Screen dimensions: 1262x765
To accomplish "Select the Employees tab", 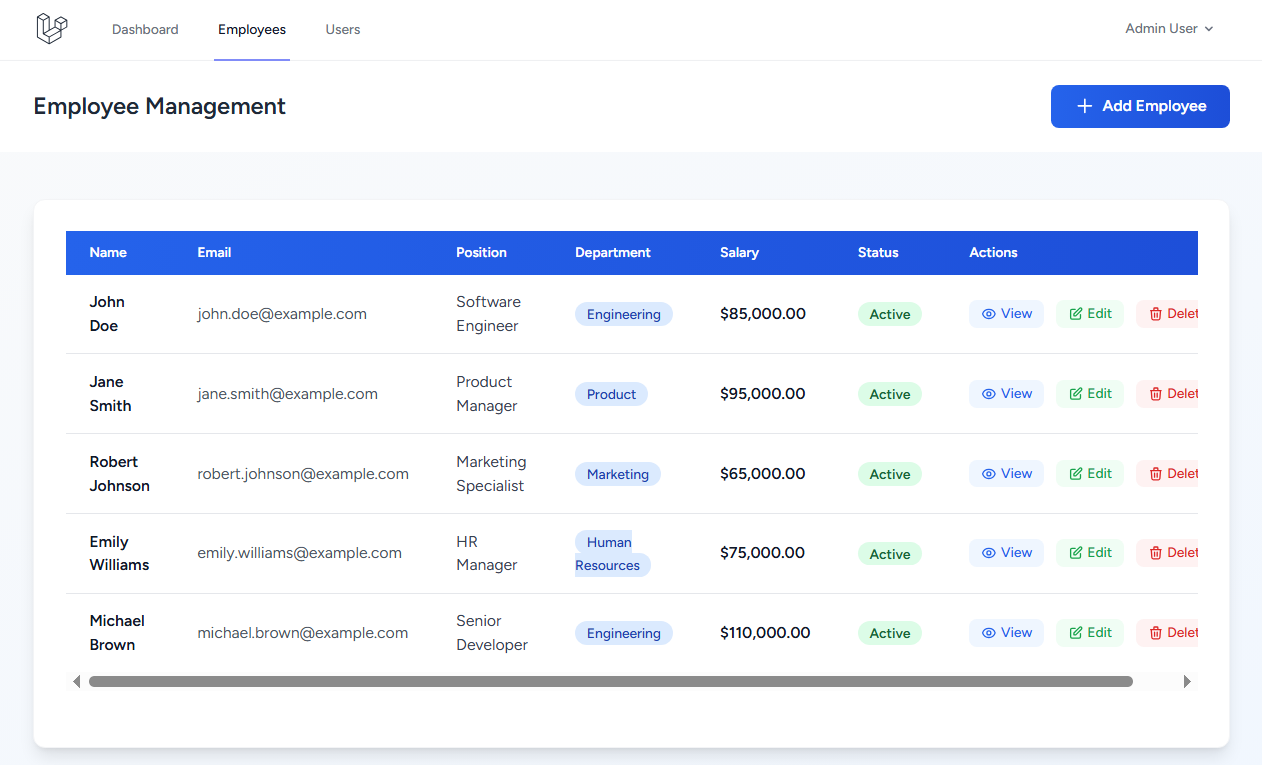I will pos(251,29).
